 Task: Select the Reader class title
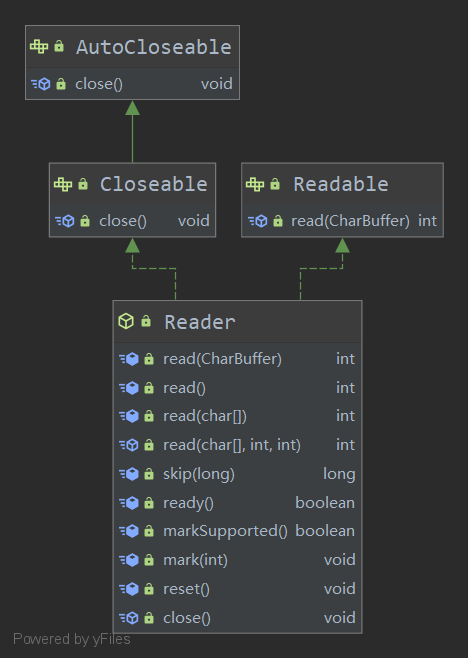(x=200, y=322)
